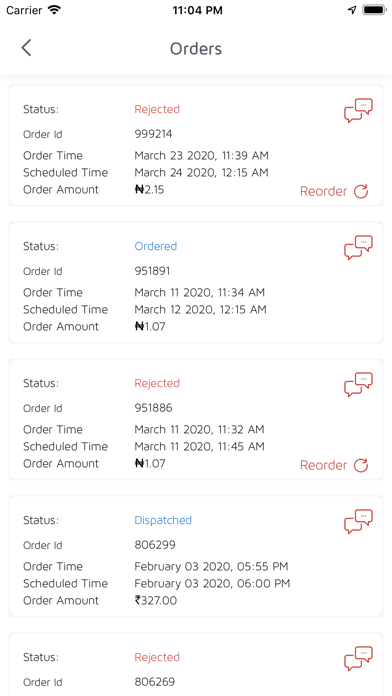Open chat for order 999214
Screen dimensions: 392x696
pyautogui.click(x=358, y=111)
